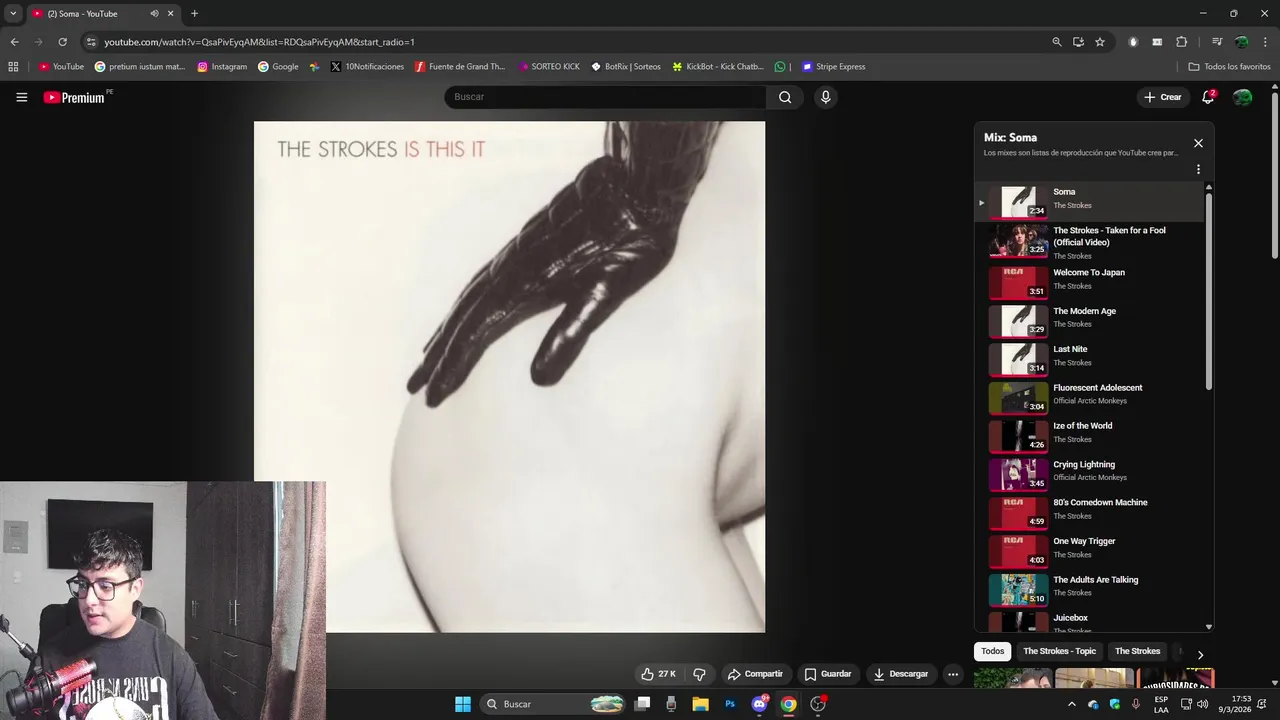Open the BotRix | Sorteos bookmark
The image size is (1280, 720).
(x=626, y=67)
